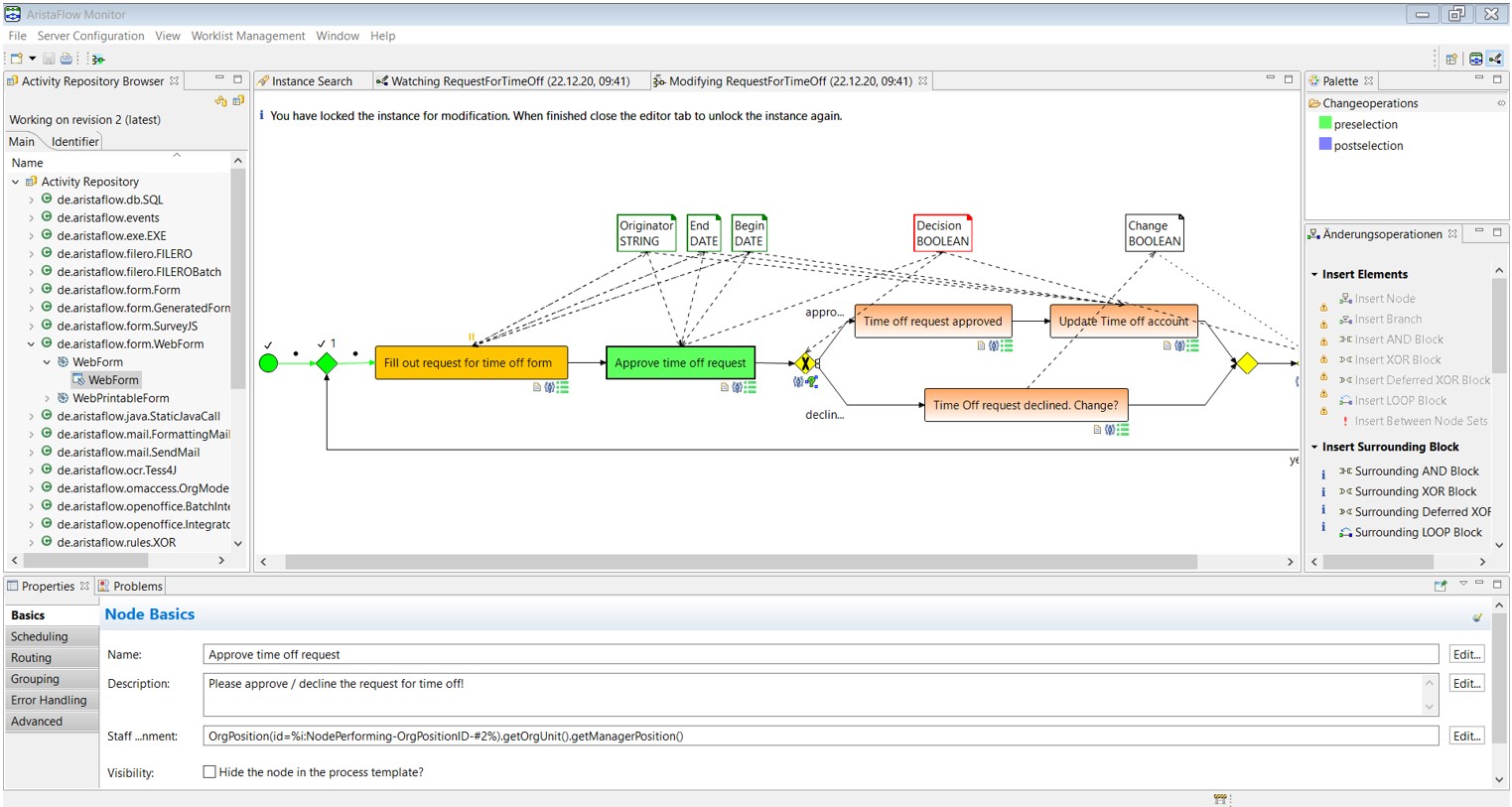Select Fill out request for time off form node
This screenshot has height=807, width=1512.
(471, 362)
